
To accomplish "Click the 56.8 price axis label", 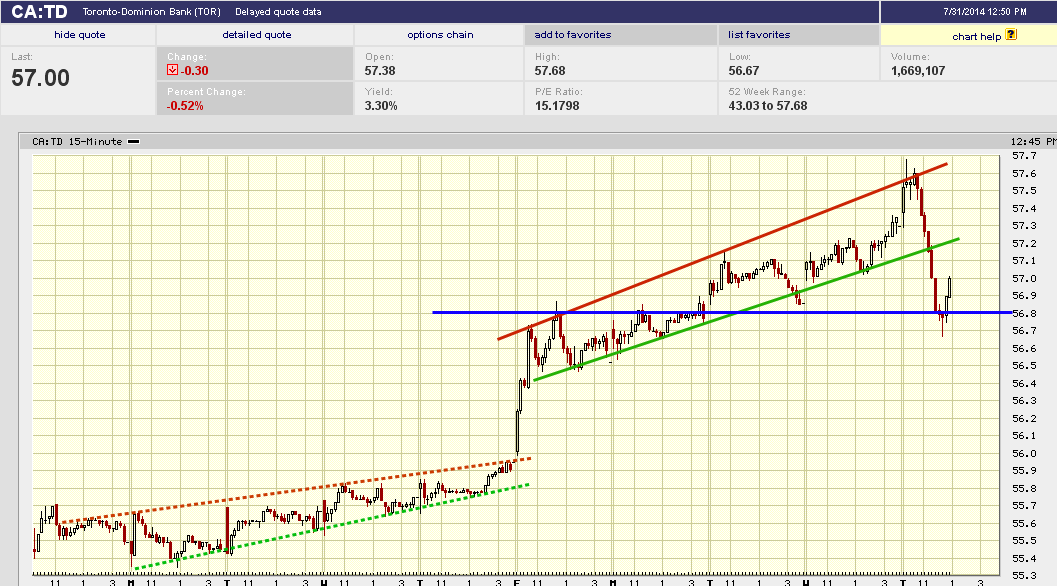I will 1024,314.
